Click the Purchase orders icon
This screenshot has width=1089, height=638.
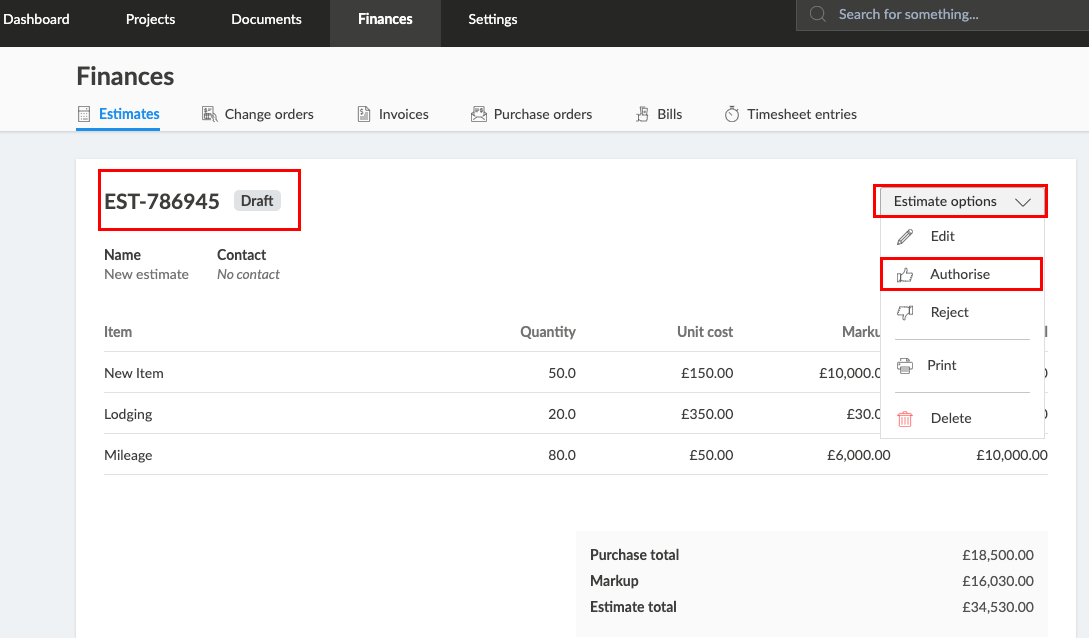[x=479, y=114]
